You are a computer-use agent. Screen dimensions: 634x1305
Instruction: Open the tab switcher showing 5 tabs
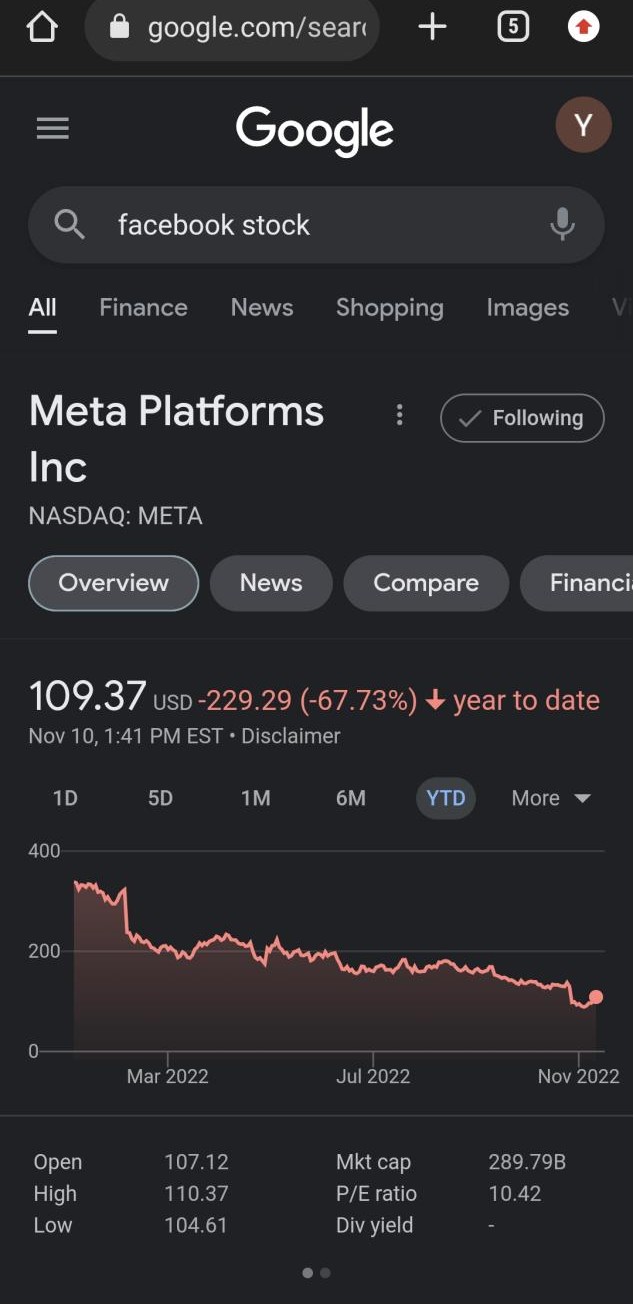click(x=512, y=27)
